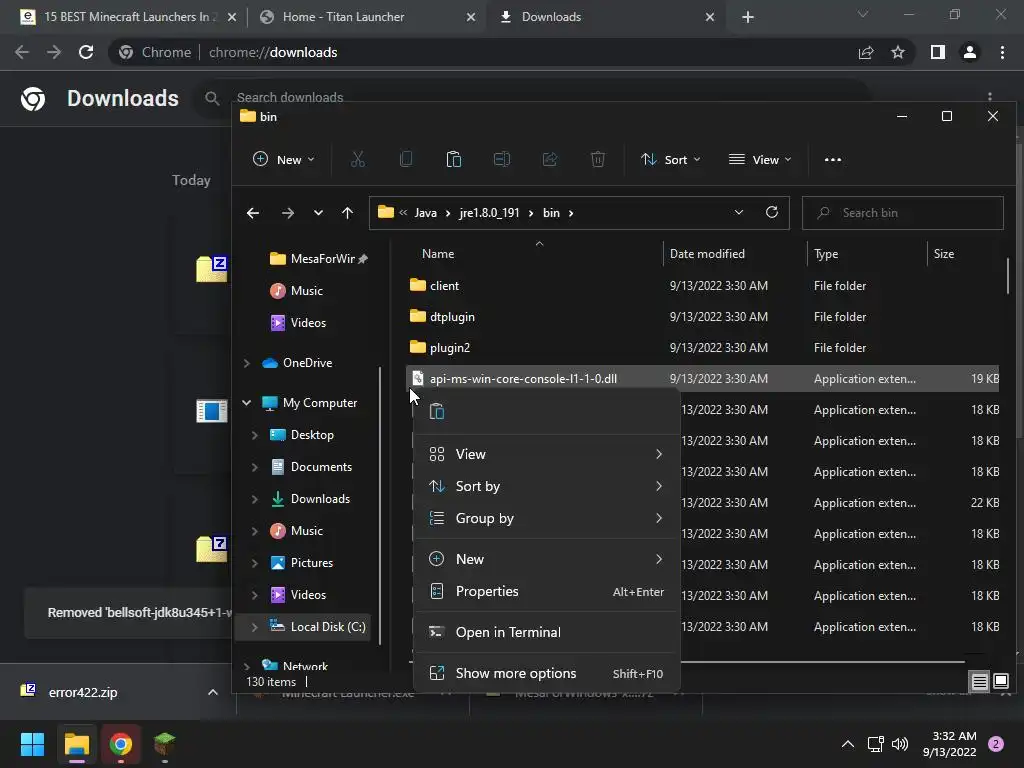Image resolution: width=1024 pixels, height=768 pixels.
Task: Go back in Explorer navigation
Action: coord(253,213)
